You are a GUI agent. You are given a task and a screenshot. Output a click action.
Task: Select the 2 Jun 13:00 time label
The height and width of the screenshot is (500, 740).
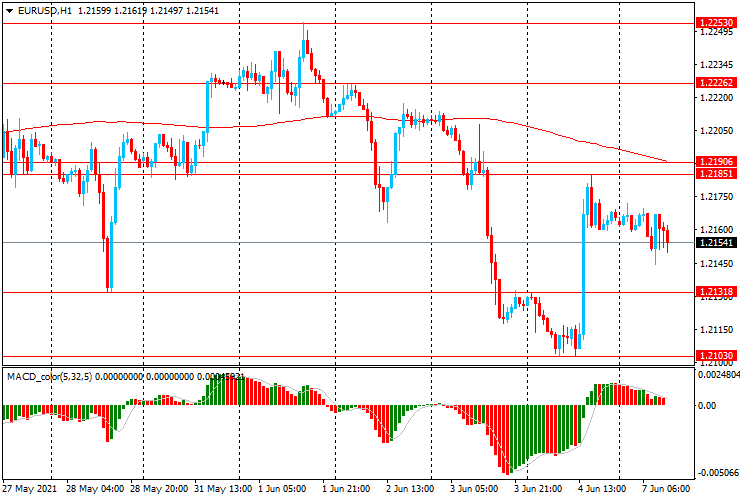(x=410, y=489)
